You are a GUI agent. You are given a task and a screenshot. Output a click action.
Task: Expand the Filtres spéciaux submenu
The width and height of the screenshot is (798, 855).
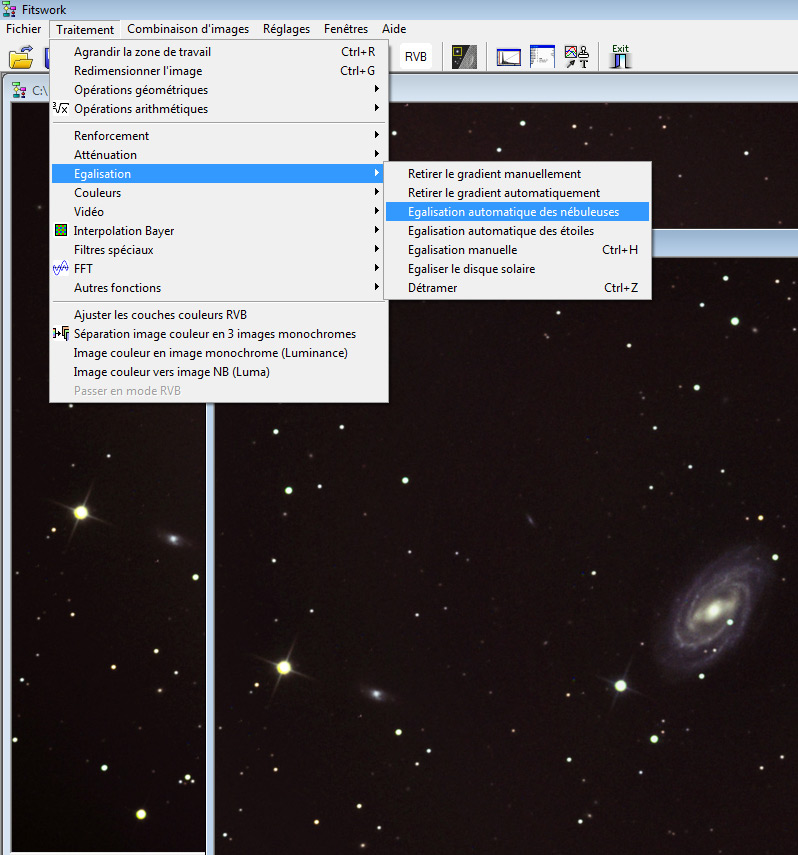point(219,250)
